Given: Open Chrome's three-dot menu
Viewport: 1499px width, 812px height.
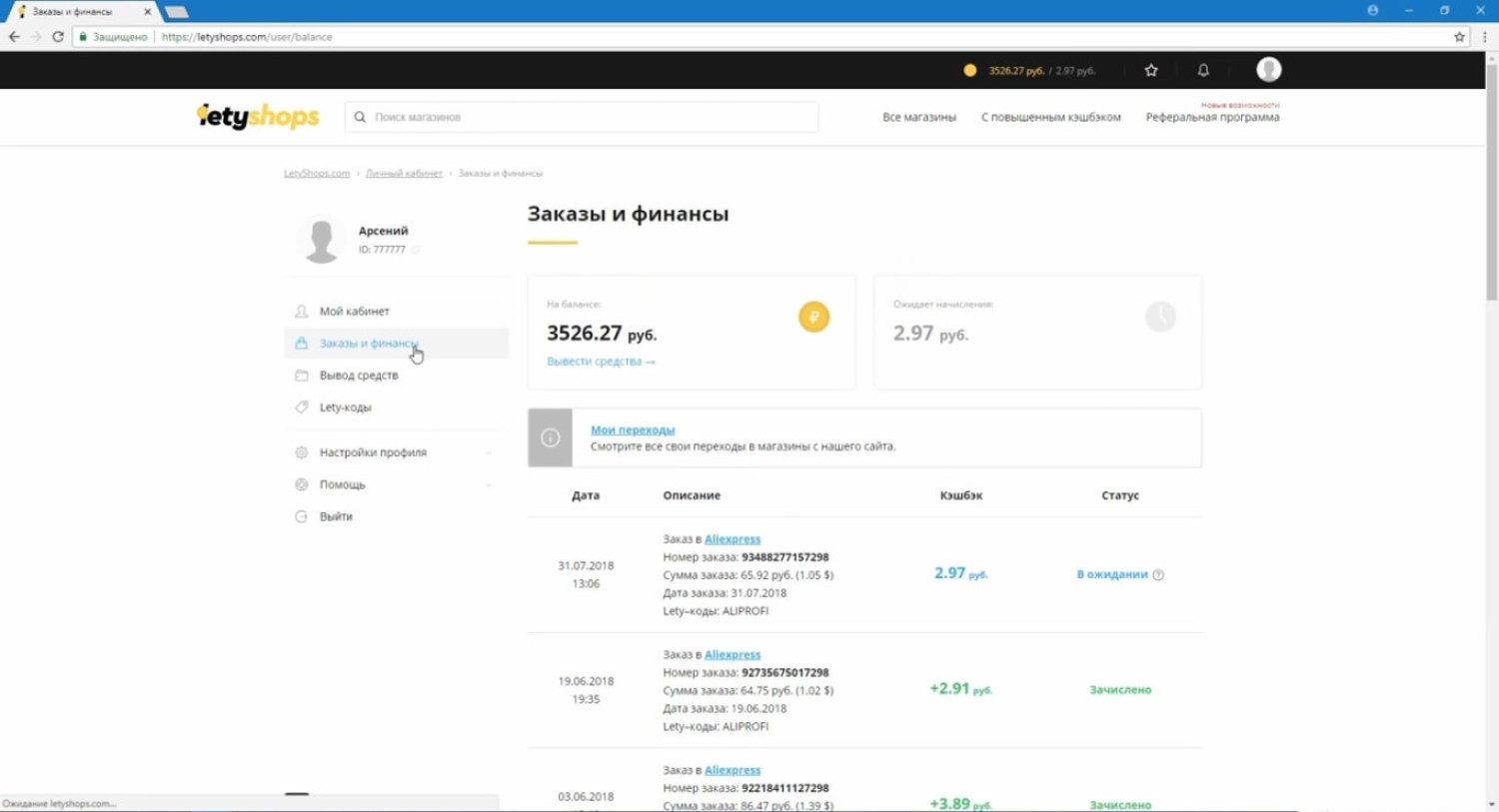Looking at the screenshot, I should pos(1485,37).
